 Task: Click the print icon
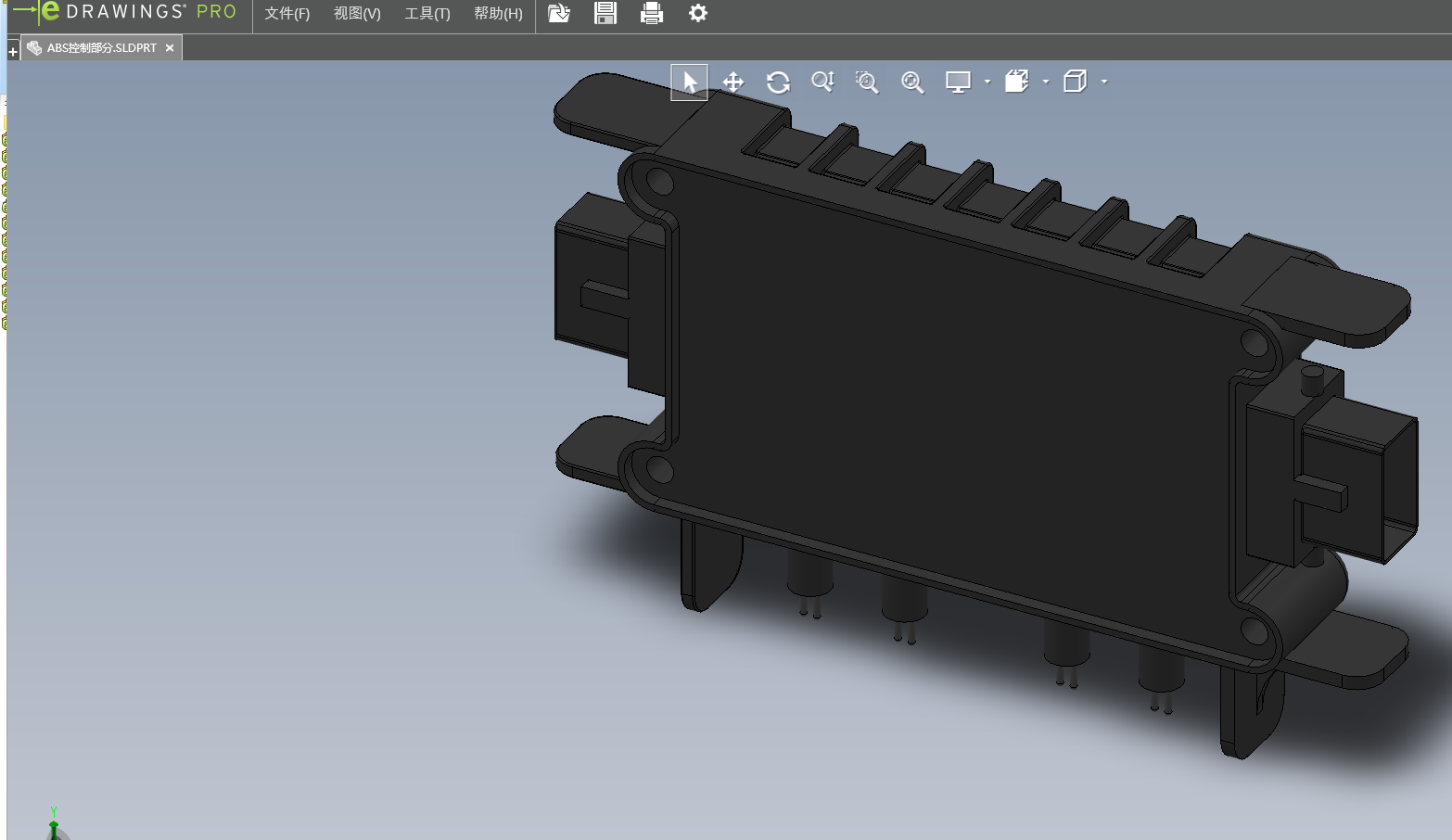click(x=652, y=13)
